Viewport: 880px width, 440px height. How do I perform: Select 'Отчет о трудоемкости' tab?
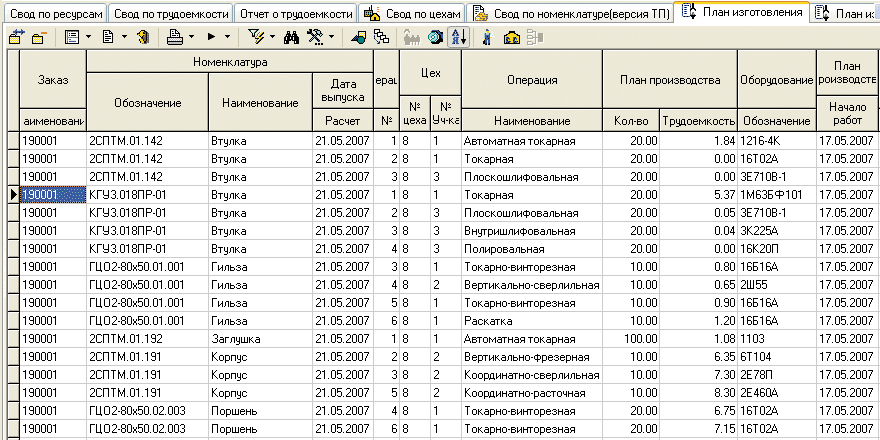click(296, 13)
